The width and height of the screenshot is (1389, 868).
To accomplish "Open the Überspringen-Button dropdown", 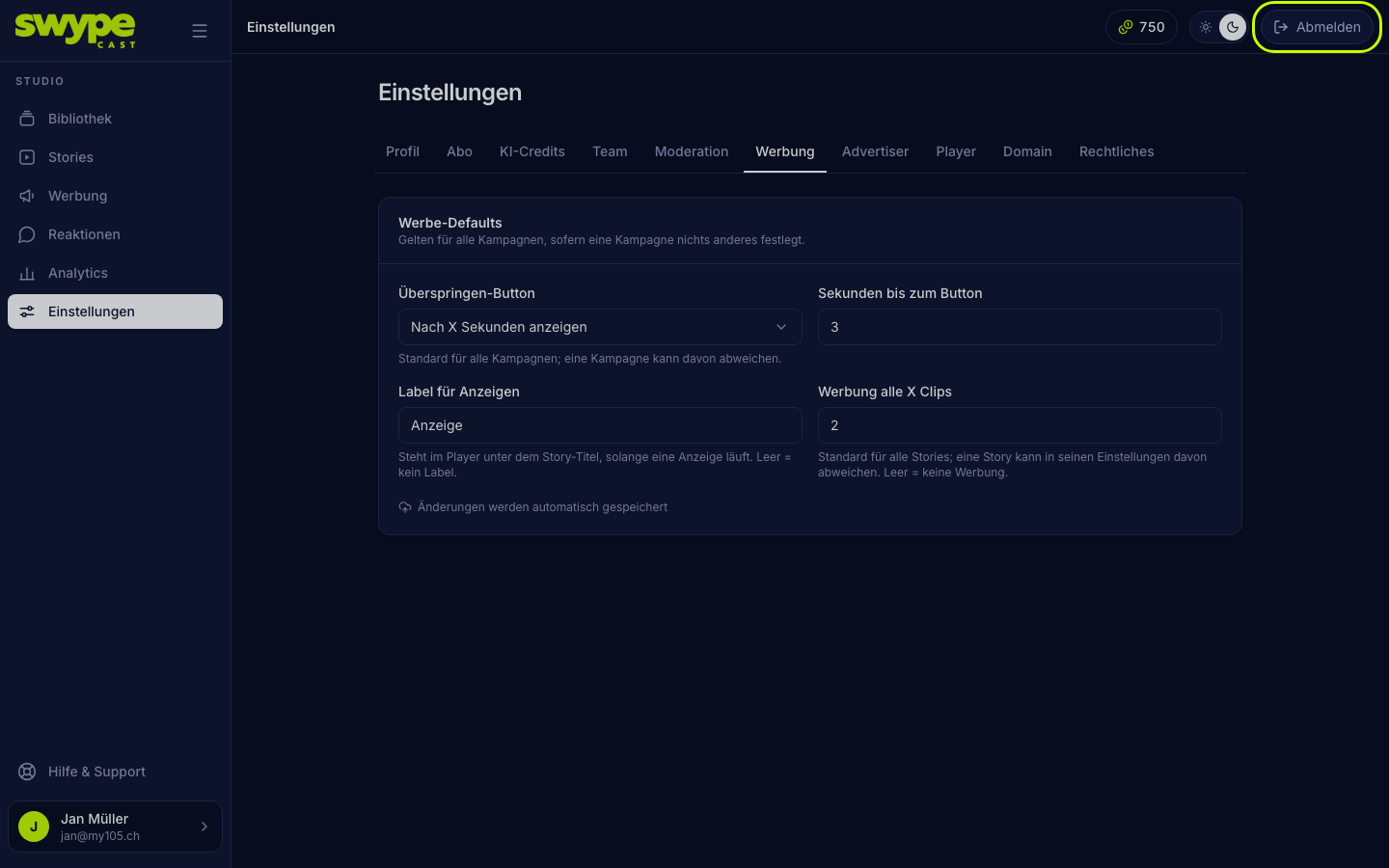I will click(600, 327).
